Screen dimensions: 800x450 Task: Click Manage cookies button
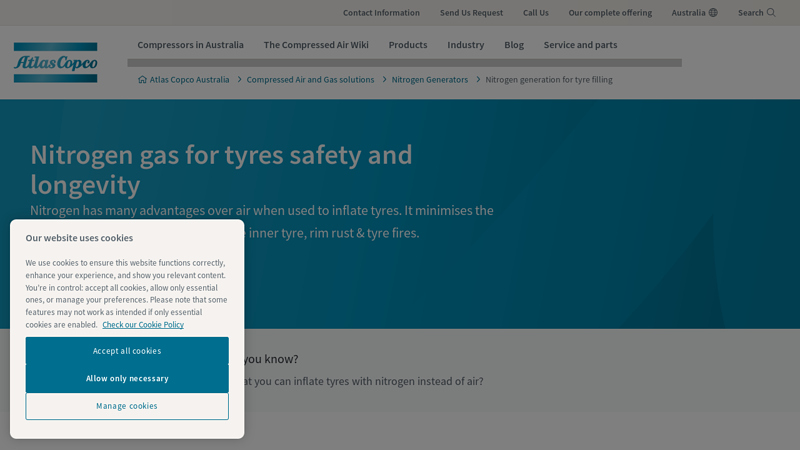point(127,406)
